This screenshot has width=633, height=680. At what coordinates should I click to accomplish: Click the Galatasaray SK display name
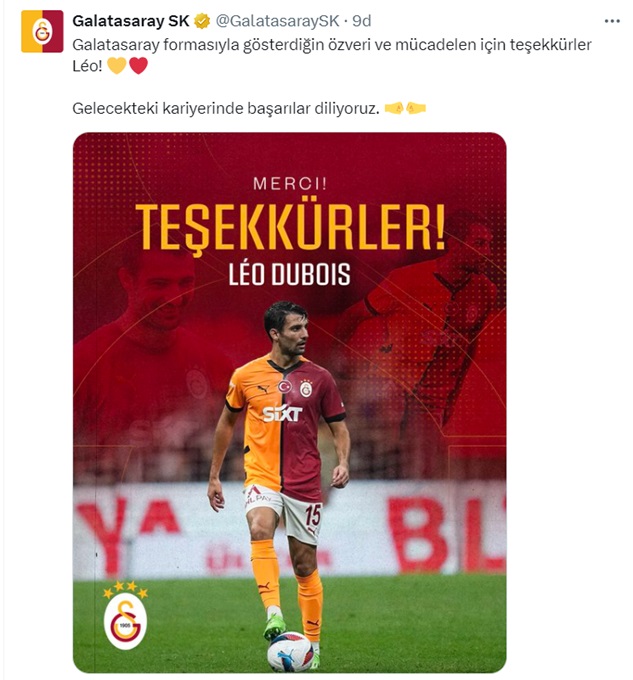click(131, 21)
